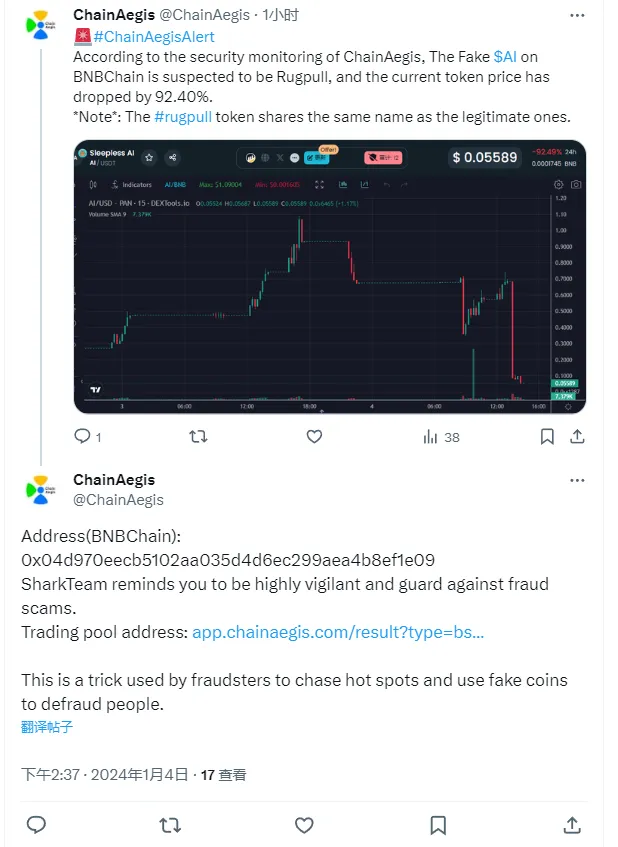Screen dimensions: 618x847
Task: Open more options on the alert tweet
Action: pyautogui.click(x=577, y=16)
